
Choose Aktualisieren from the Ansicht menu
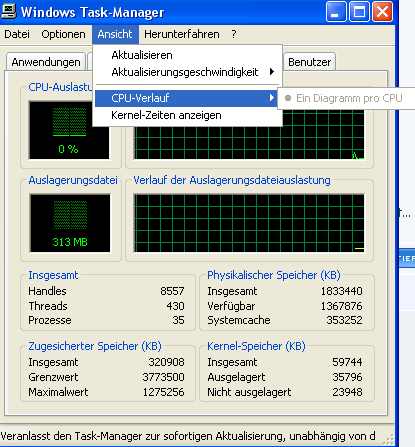(x=188, y=55)
